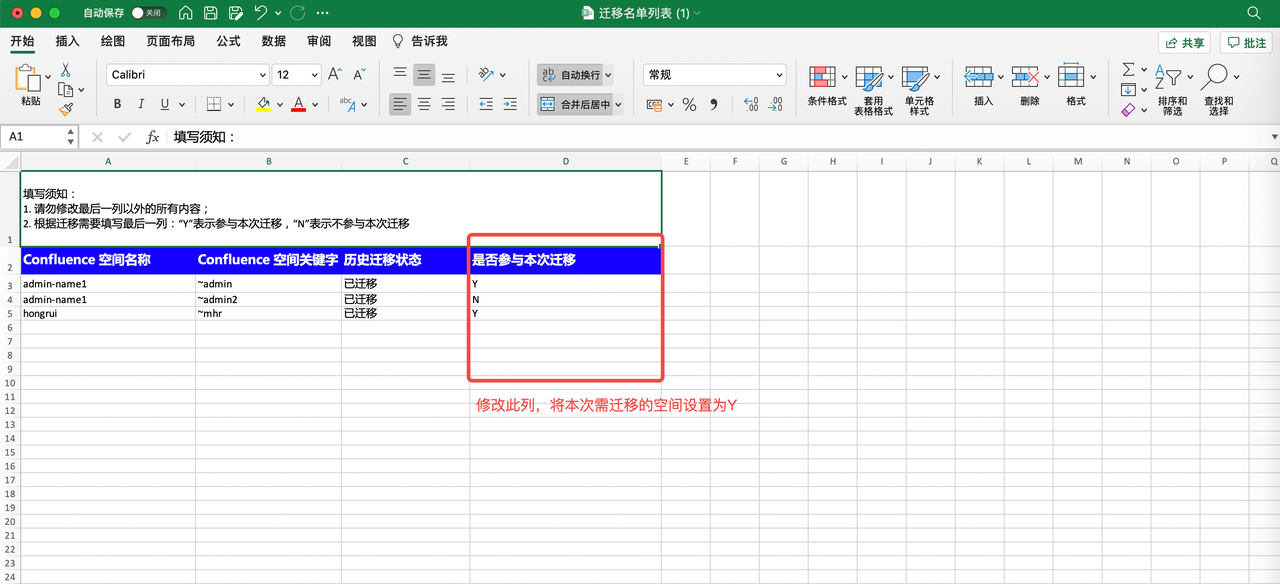Increase the indent level
1280x584 pixels.
(x=510, y=104)
